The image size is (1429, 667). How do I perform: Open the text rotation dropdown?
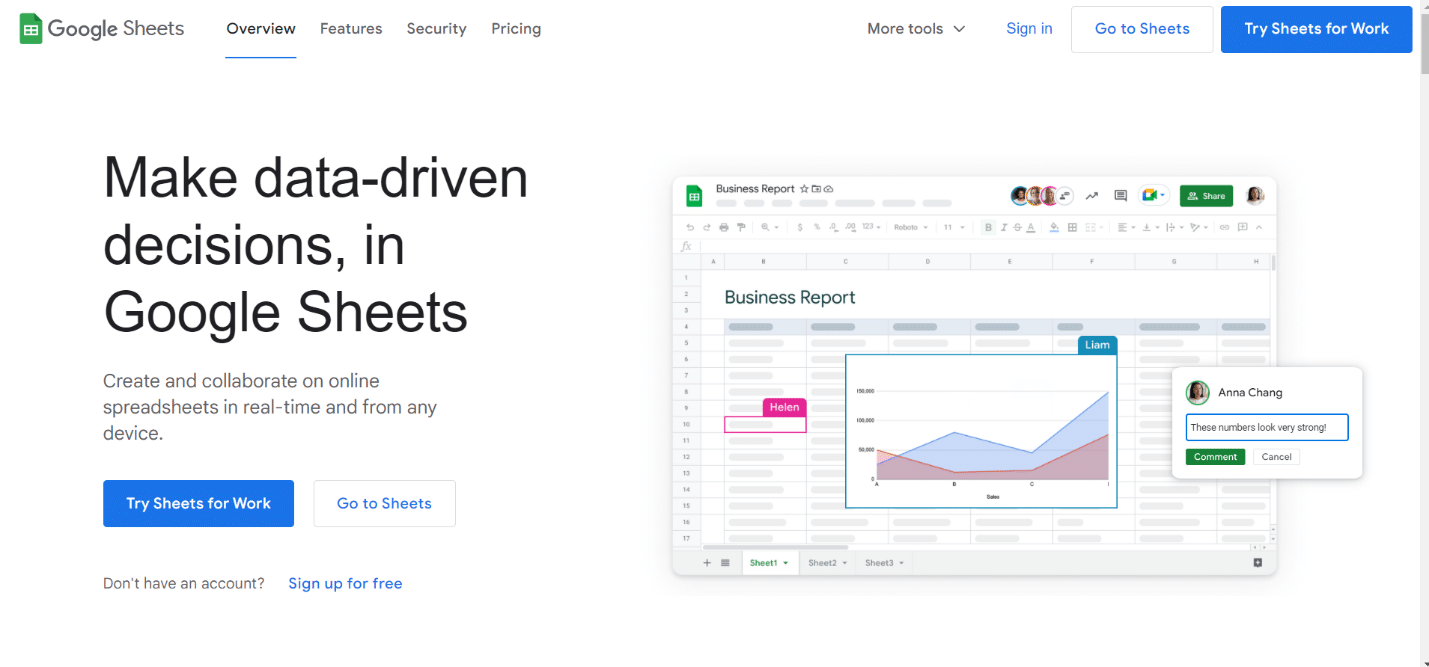tap(1199, 227)
